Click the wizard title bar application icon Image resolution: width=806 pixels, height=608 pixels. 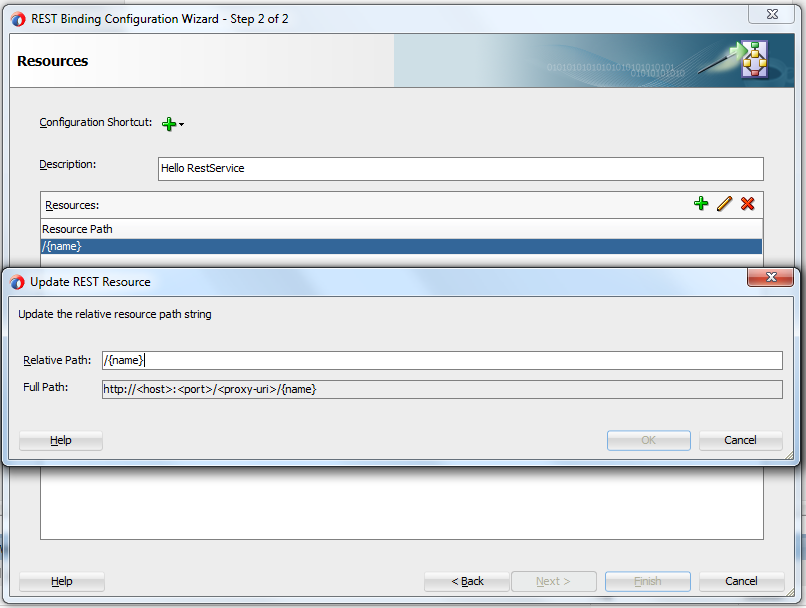pyautogui.click(x=17, y=20)
